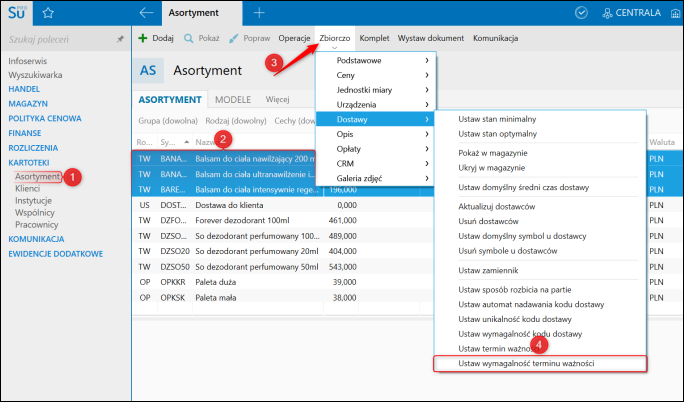
Task: Open Galeria zdjęć submenu
Action: tap(375, 178)
